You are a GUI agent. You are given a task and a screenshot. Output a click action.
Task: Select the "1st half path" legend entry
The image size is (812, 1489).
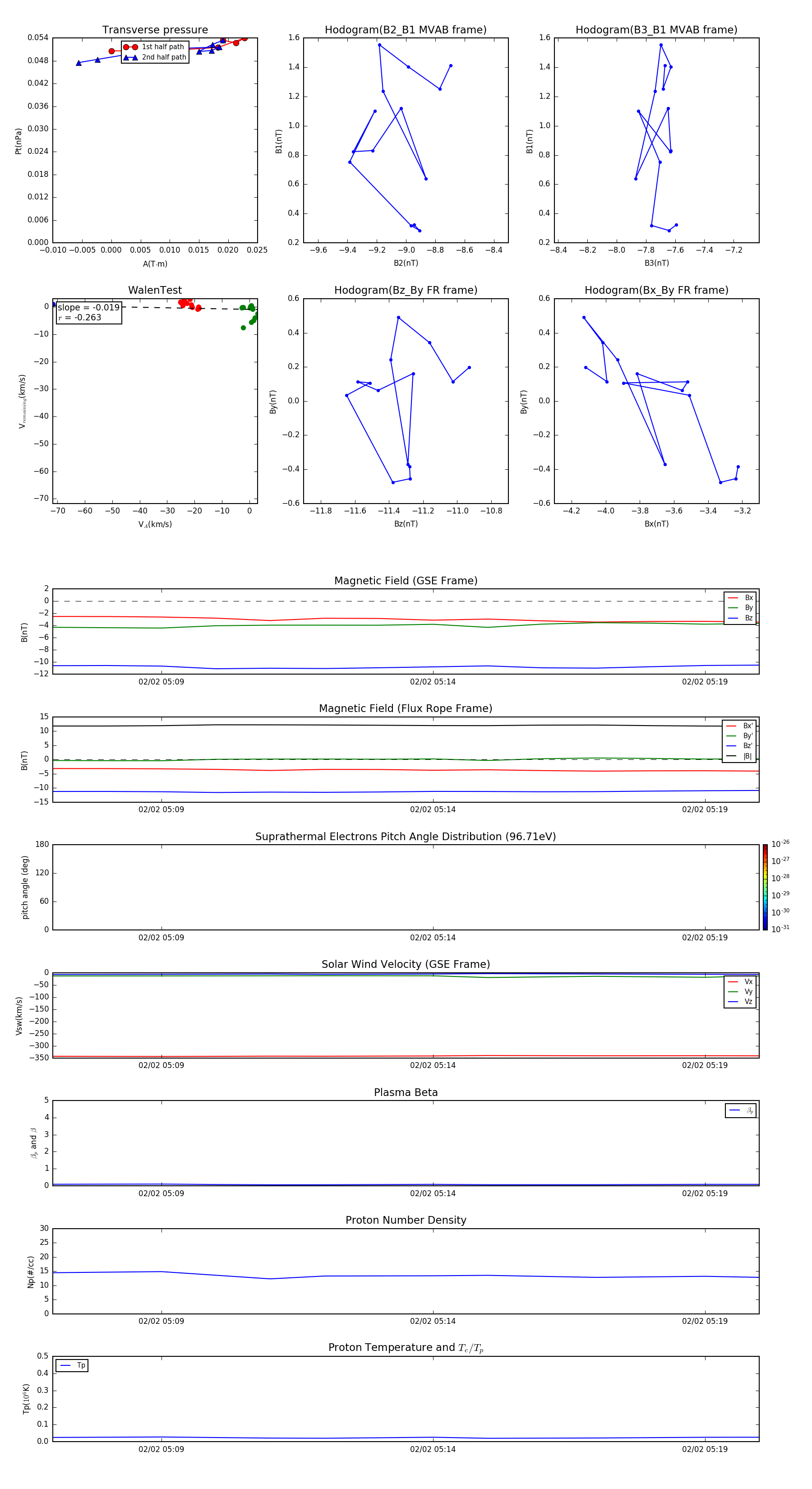click(x=154, y=47)
